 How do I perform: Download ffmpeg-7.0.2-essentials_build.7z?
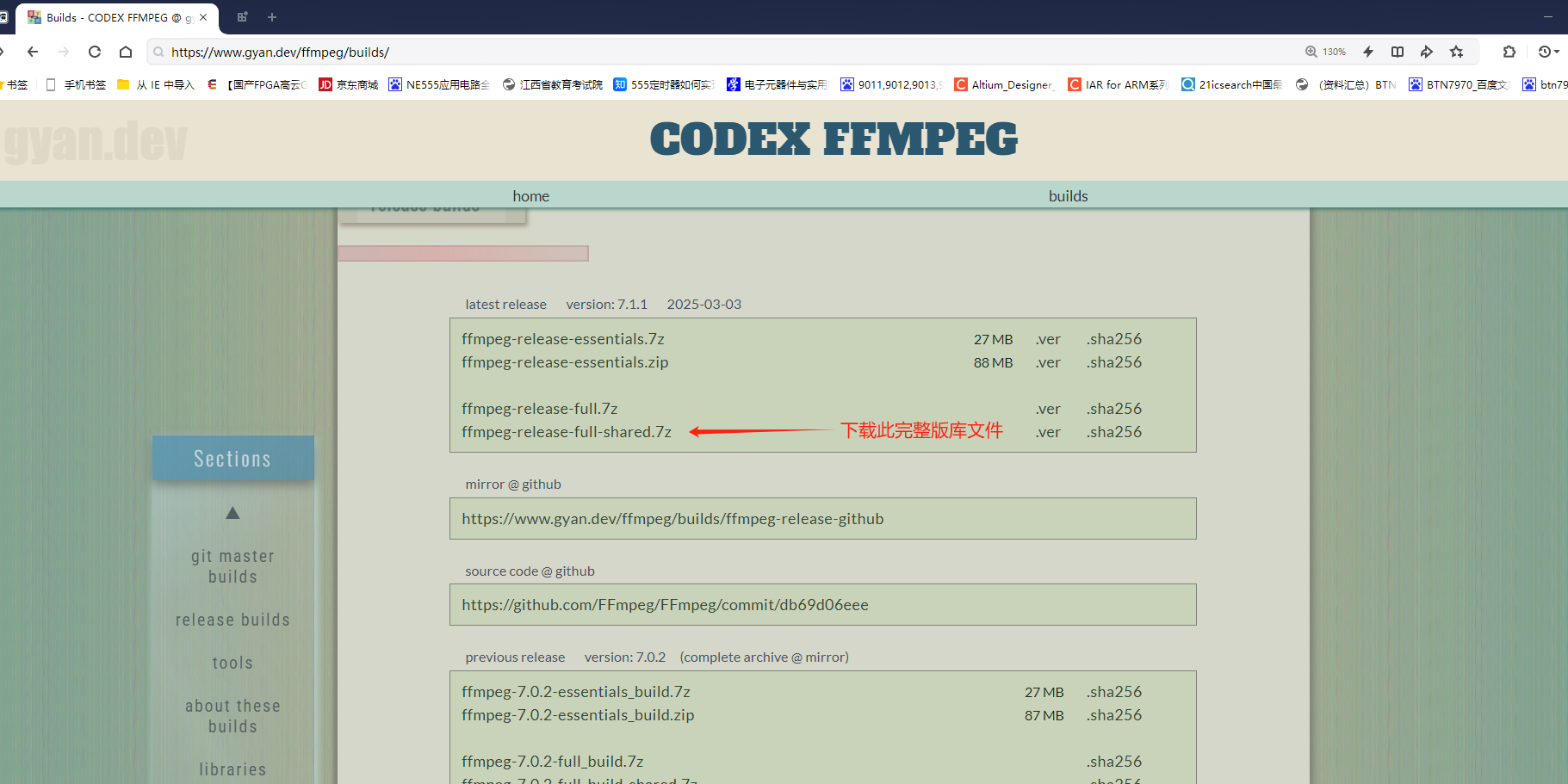point(575,692)
